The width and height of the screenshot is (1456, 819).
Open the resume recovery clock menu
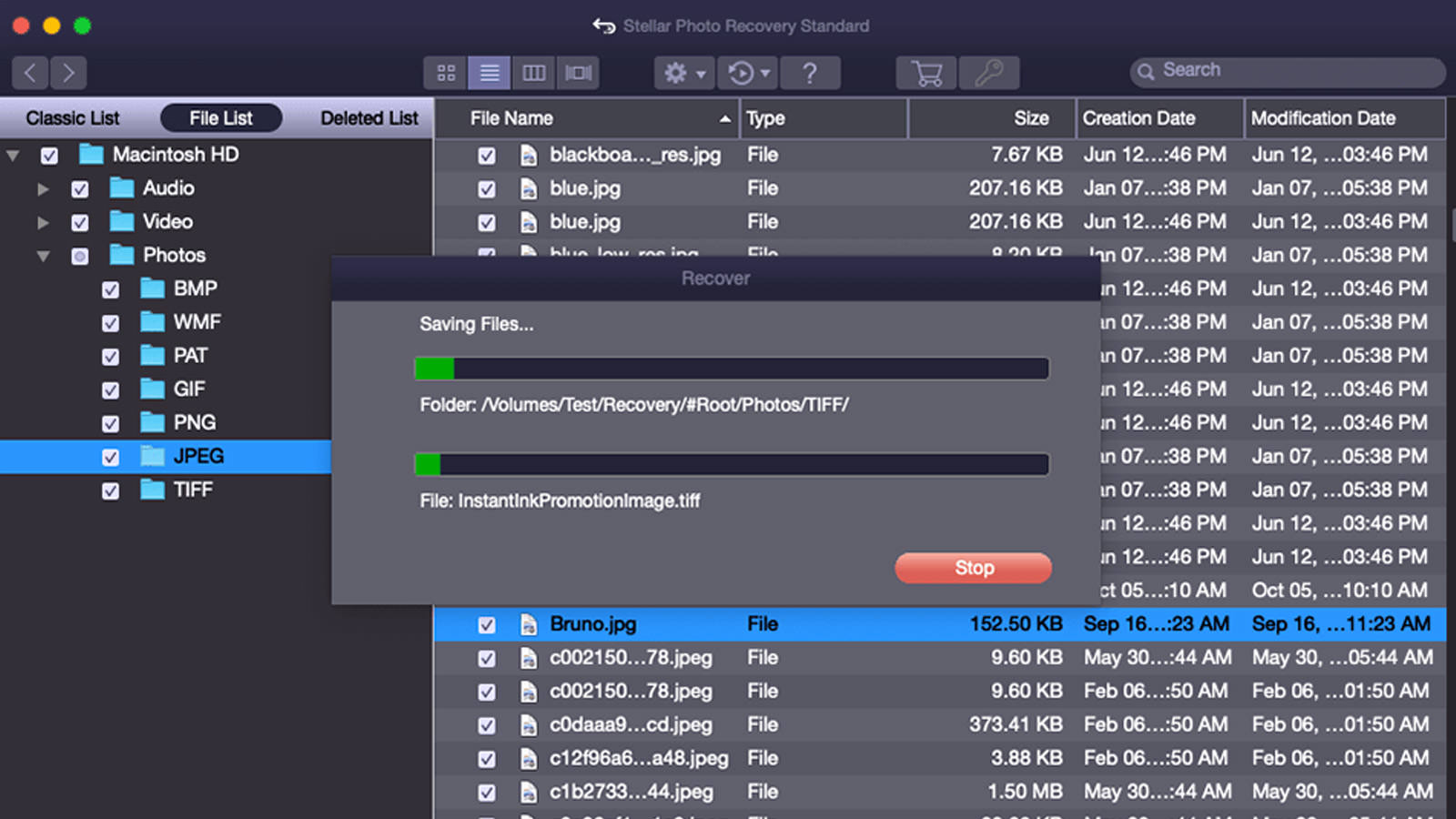[x=747, y=73]
